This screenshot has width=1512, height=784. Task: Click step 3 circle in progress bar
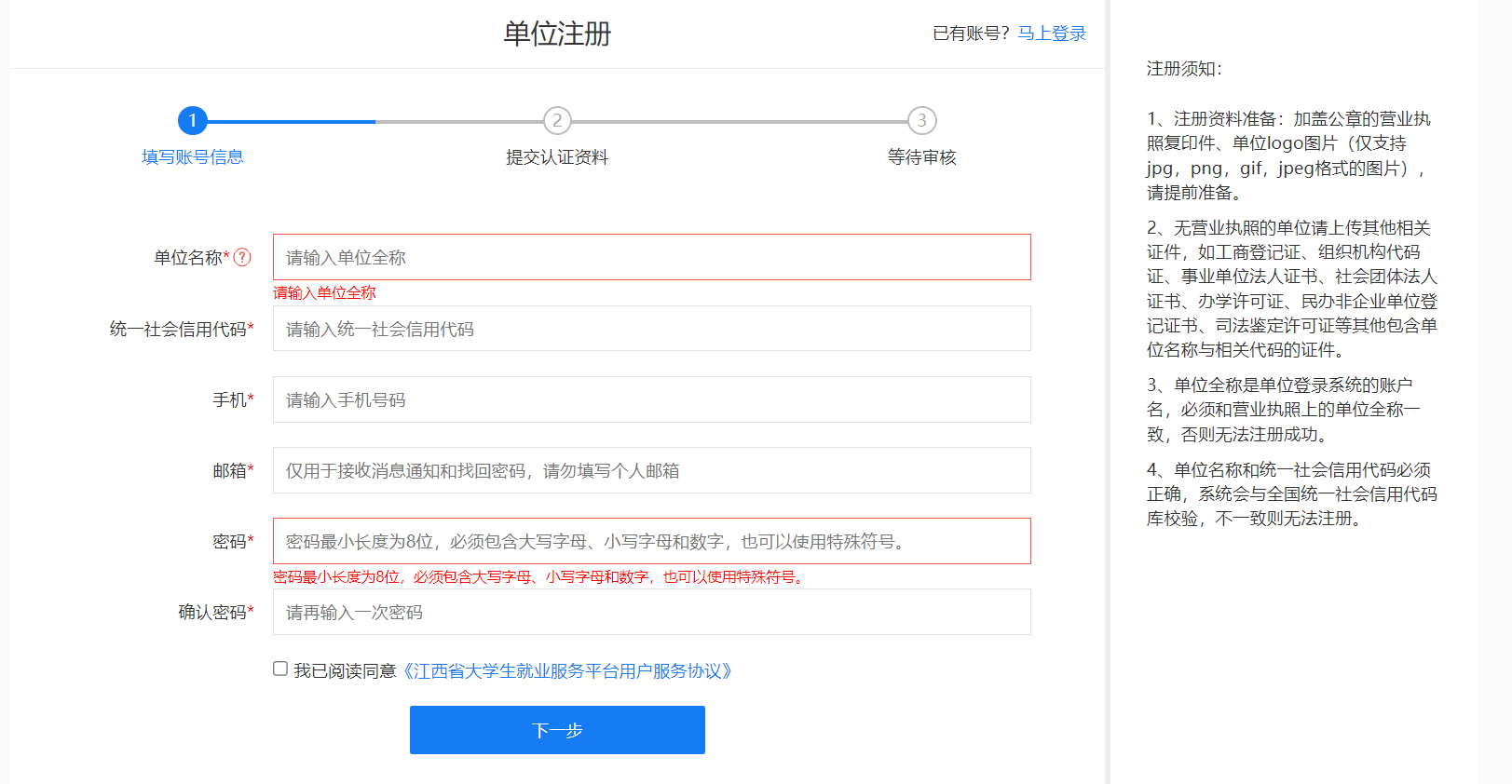coord(921,120)
